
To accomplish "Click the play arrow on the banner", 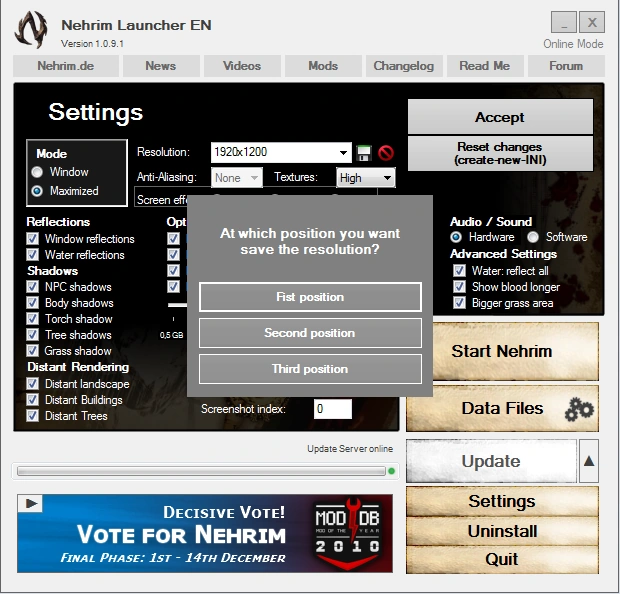I will (x=30, y=503).
